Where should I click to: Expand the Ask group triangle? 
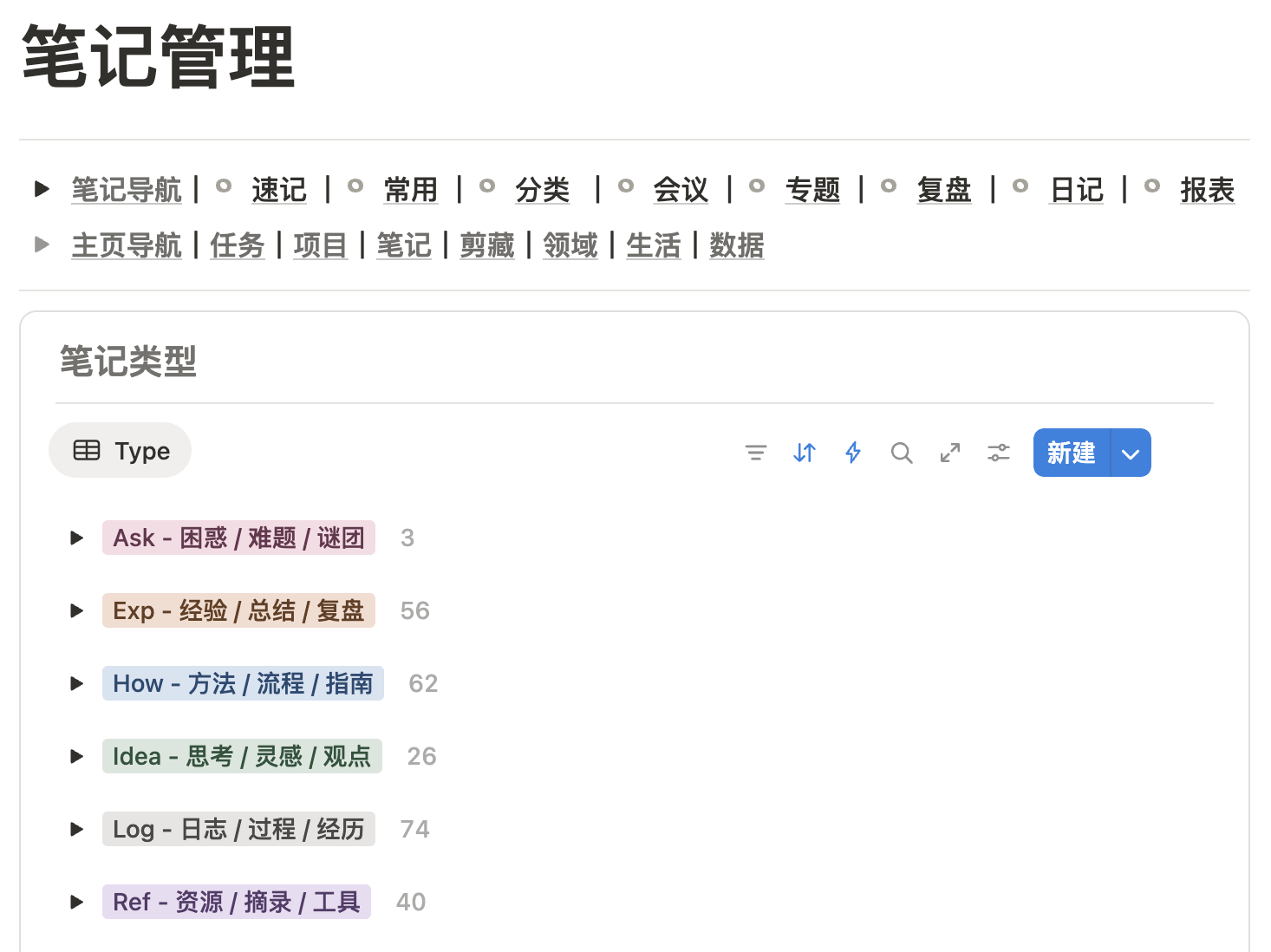pyautogui.click(x=77, y=538)
